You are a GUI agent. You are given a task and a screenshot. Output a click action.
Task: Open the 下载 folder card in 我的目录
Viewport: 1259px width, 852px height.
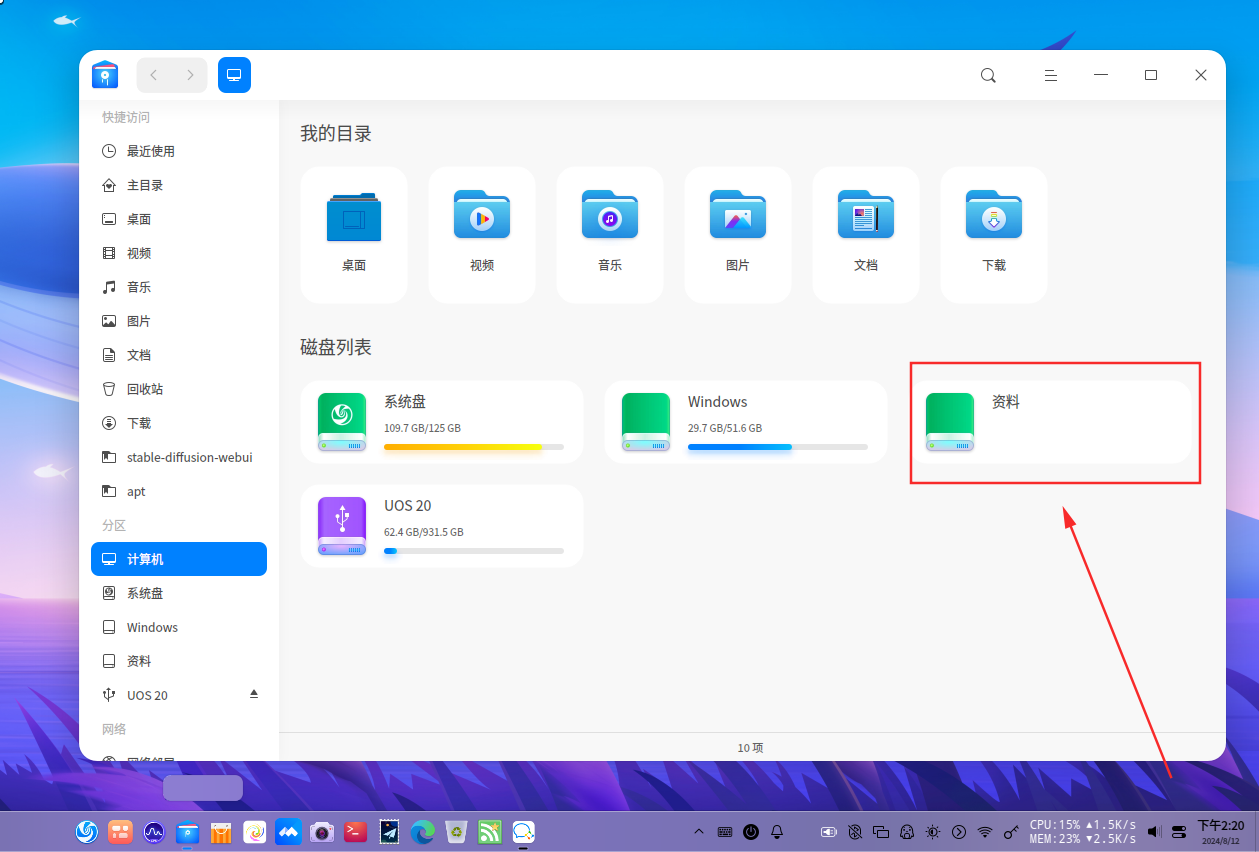pyautogui.click(x=994, y=235)
